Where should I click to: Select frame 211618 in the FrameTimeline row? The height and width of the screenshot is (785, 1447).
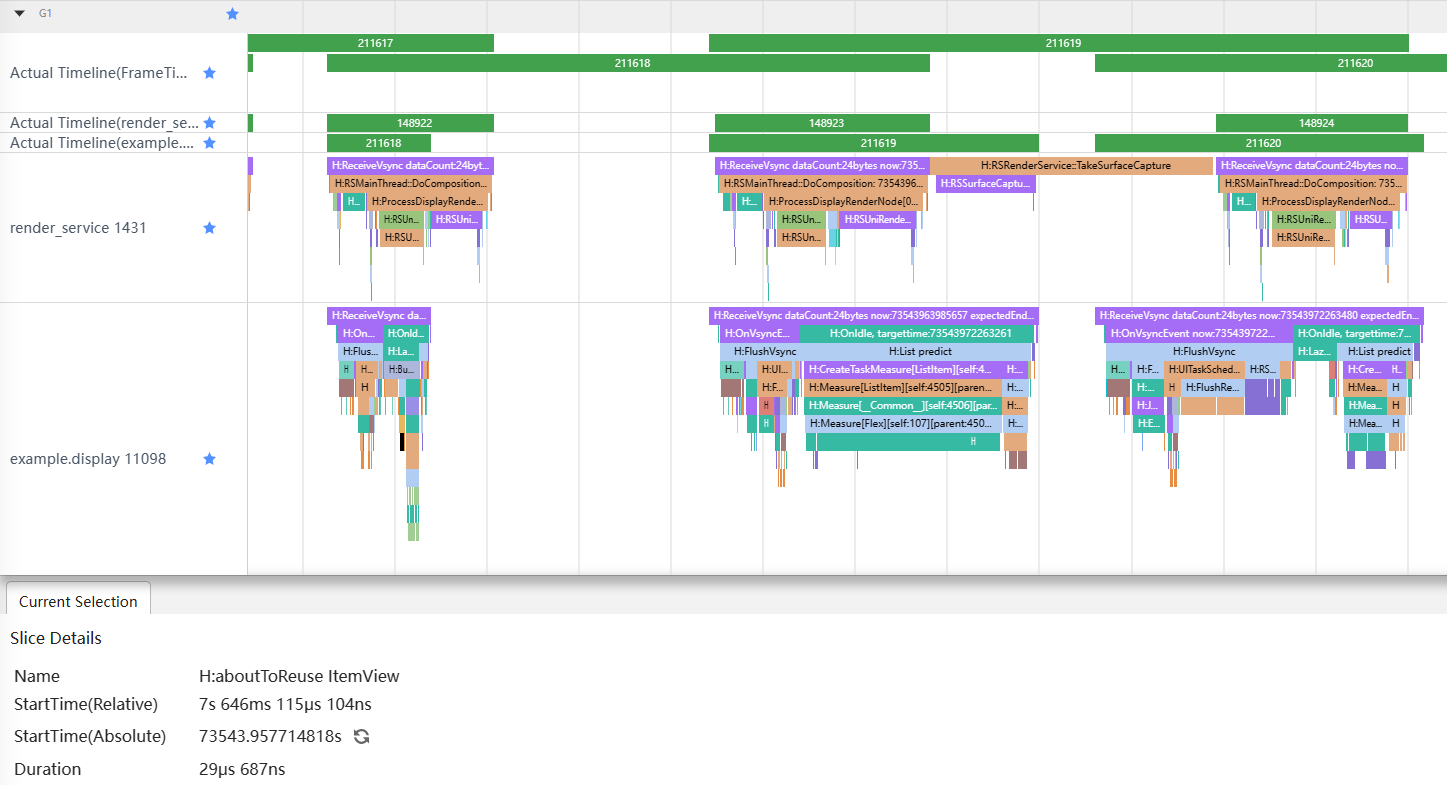pyautogui.click(x=628, y=63)
